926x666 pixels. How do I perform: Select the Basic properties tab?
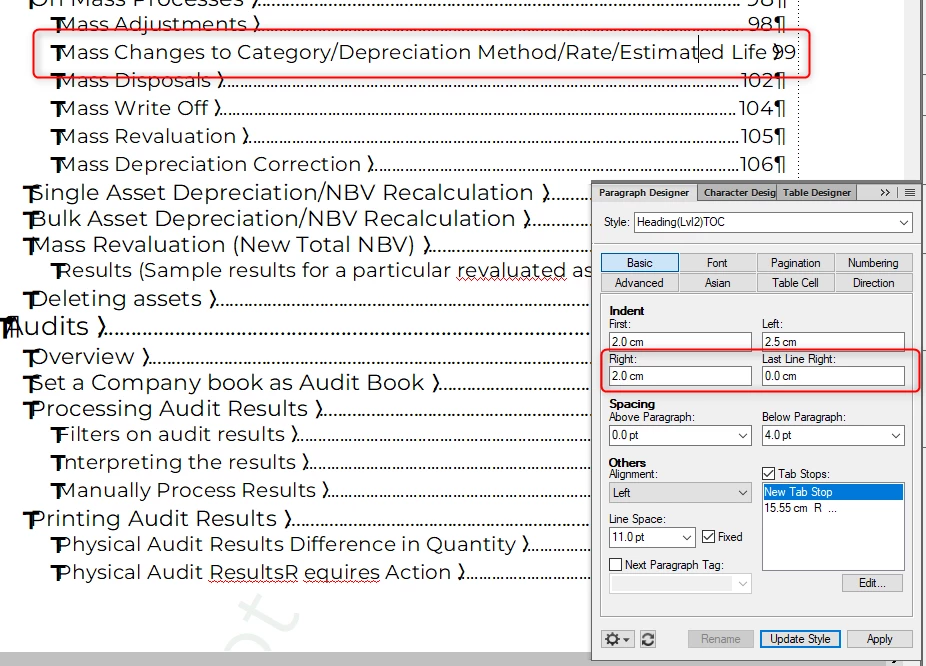pyautogui.click(x=640, y=263)
